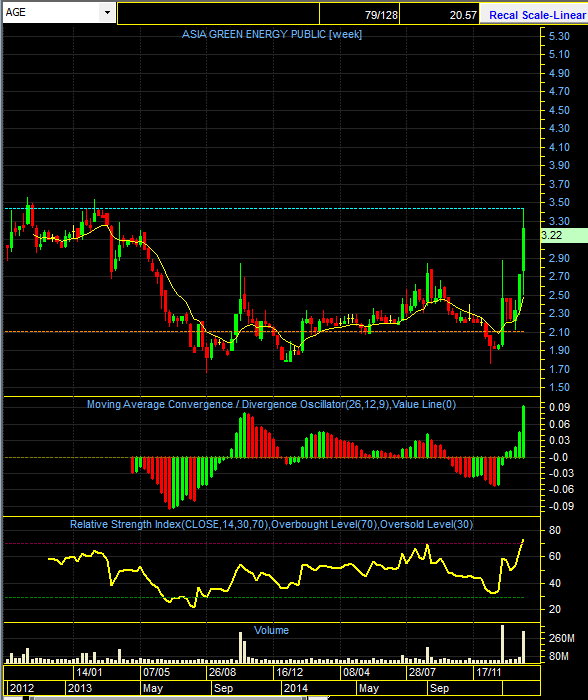The height and width of the screenshot is (700, 588).
Task: Open the AGE symbol dropdown arrow
Action: (107, 12)
